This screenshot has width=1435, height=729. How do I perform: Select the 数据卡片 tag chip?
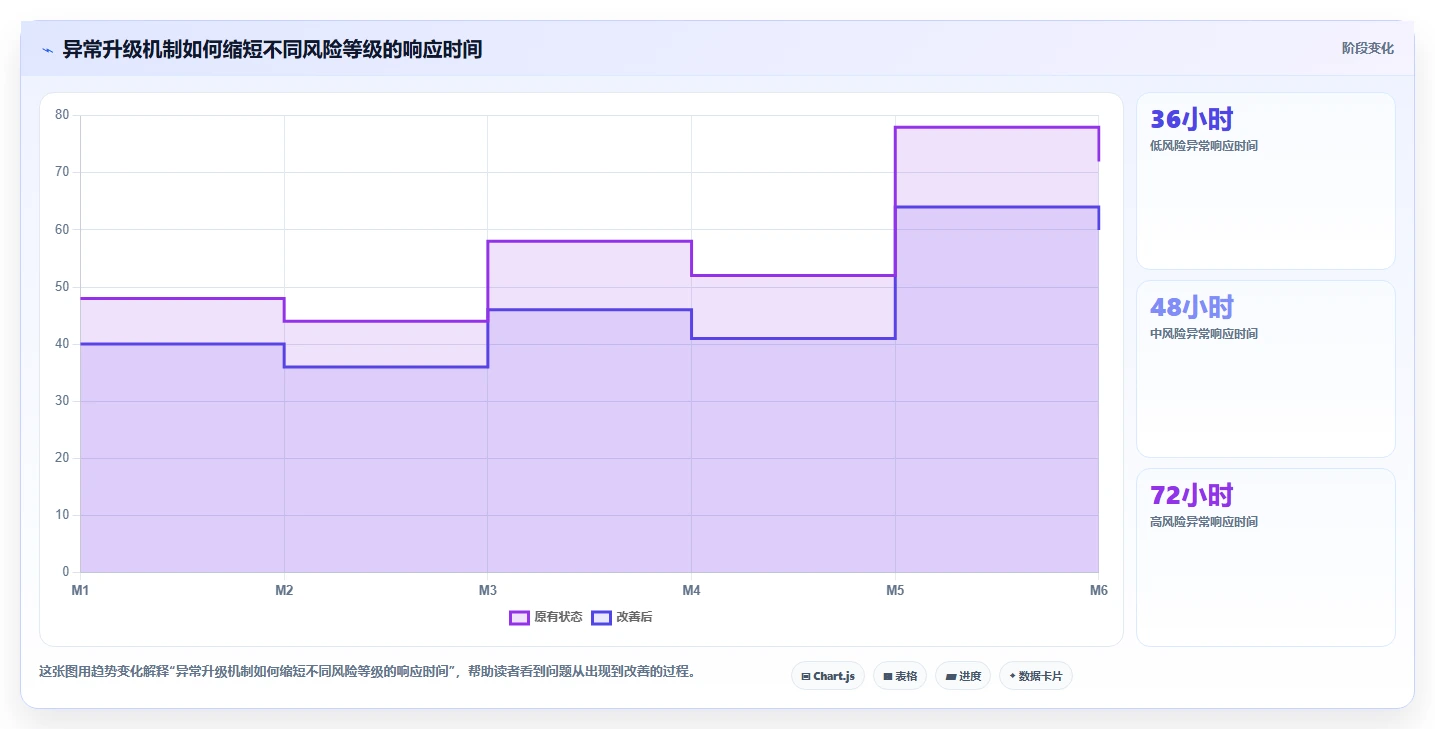[x=1036, y=676]
